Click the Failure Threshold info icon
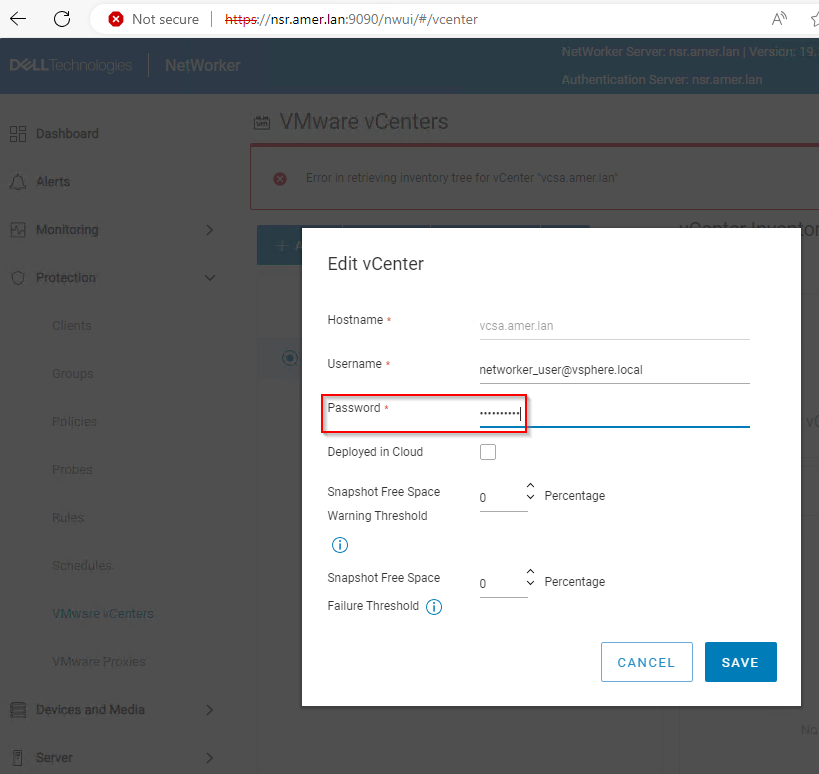Viewport: 819px width, 774px height. coord(434,607)
